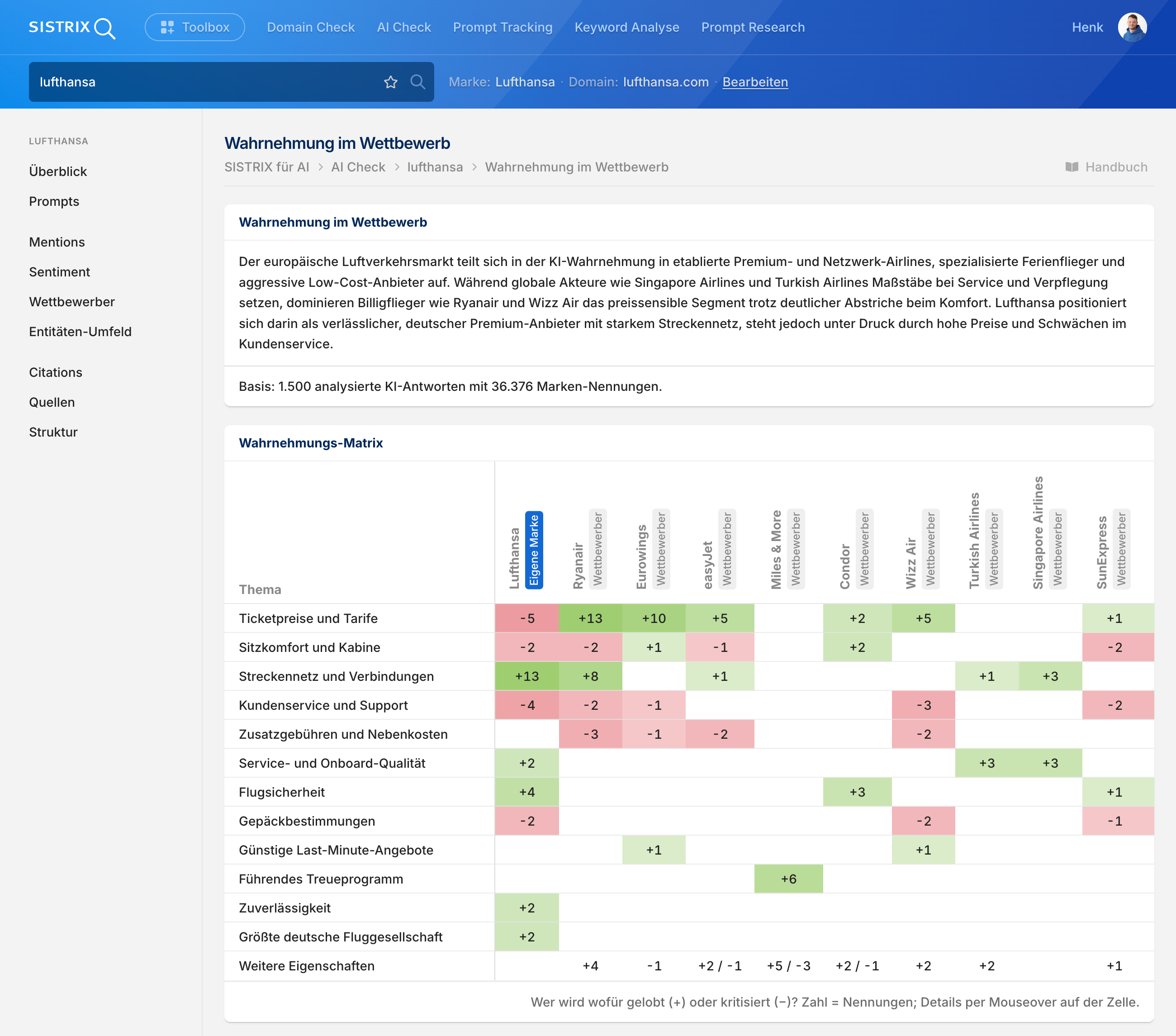Open Struktur in sidebar

(x=53, y=432)
